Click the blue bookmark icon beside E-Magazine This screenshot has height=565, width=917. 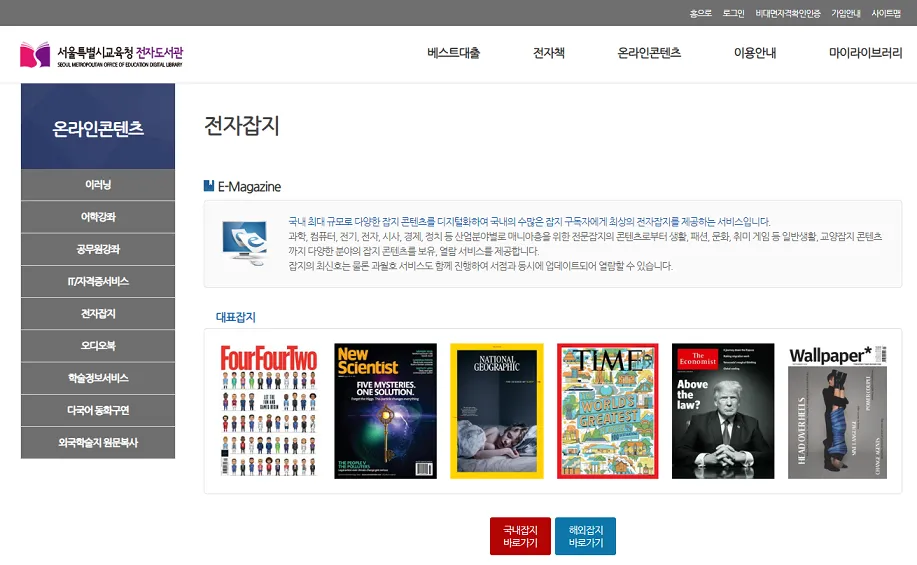tap(209, 185)
